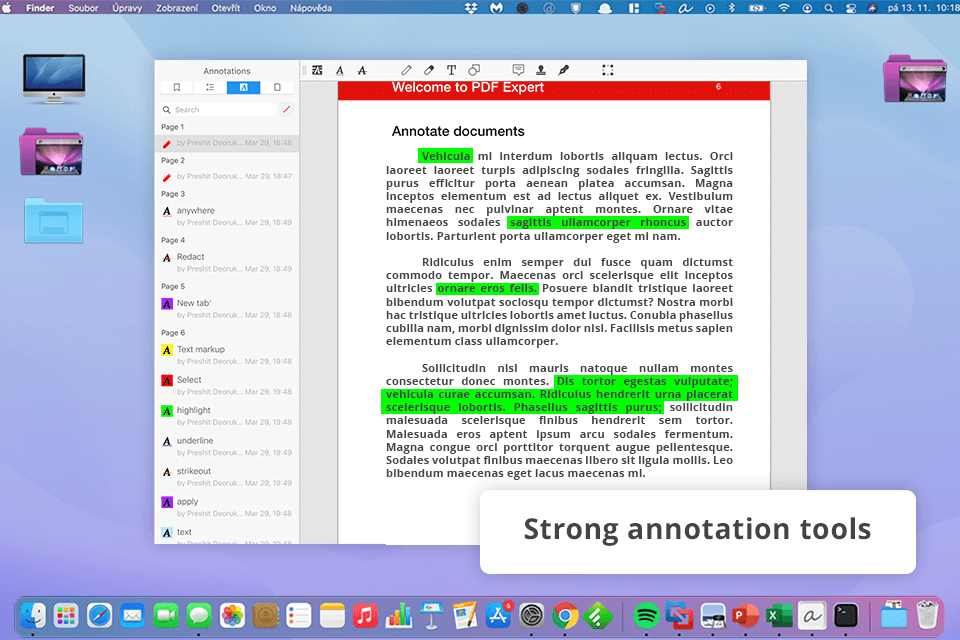Select the Highlight text tool

pos(317,71)
